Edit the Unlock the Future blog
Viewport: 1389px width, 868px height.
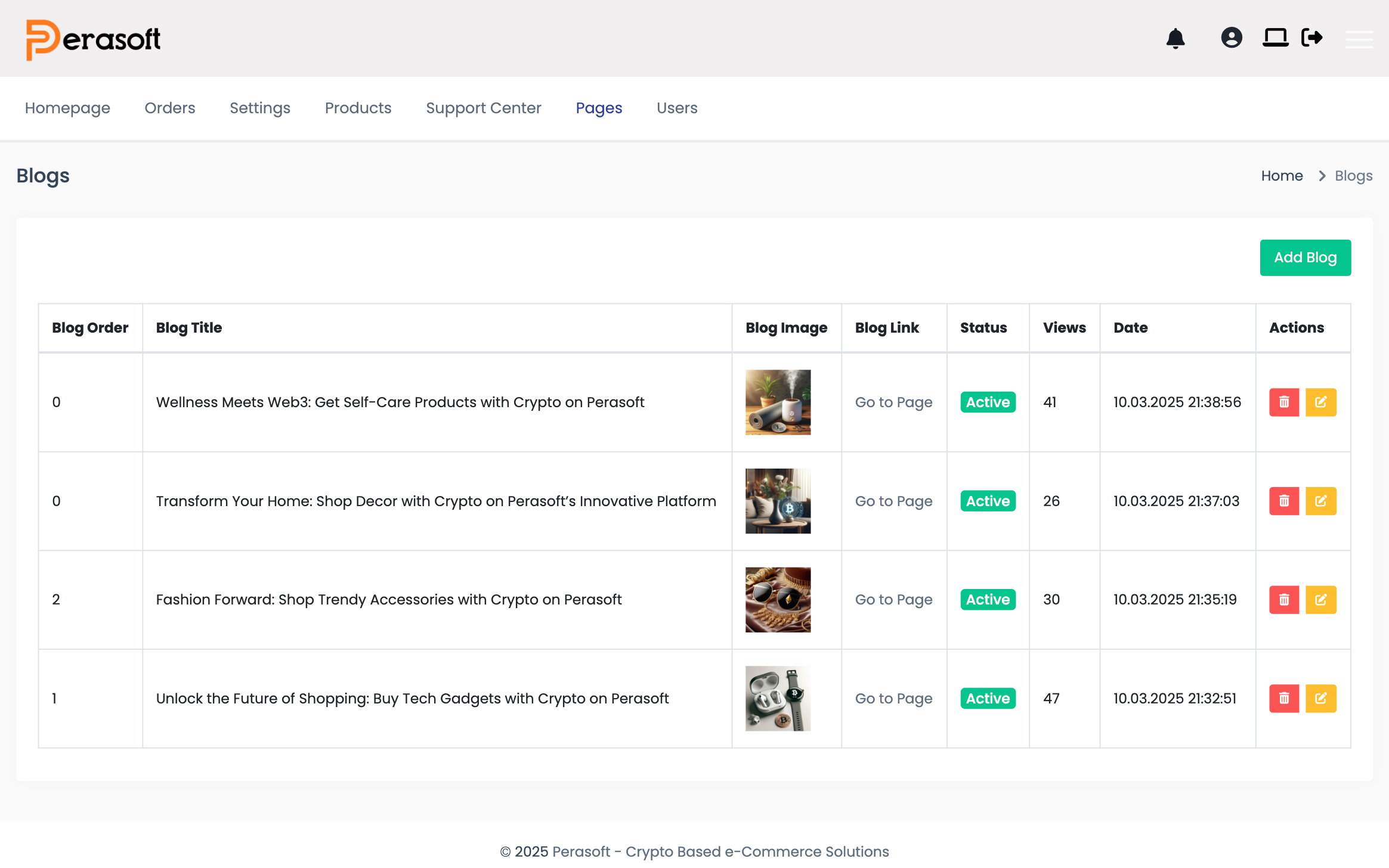coord(1321,699)
